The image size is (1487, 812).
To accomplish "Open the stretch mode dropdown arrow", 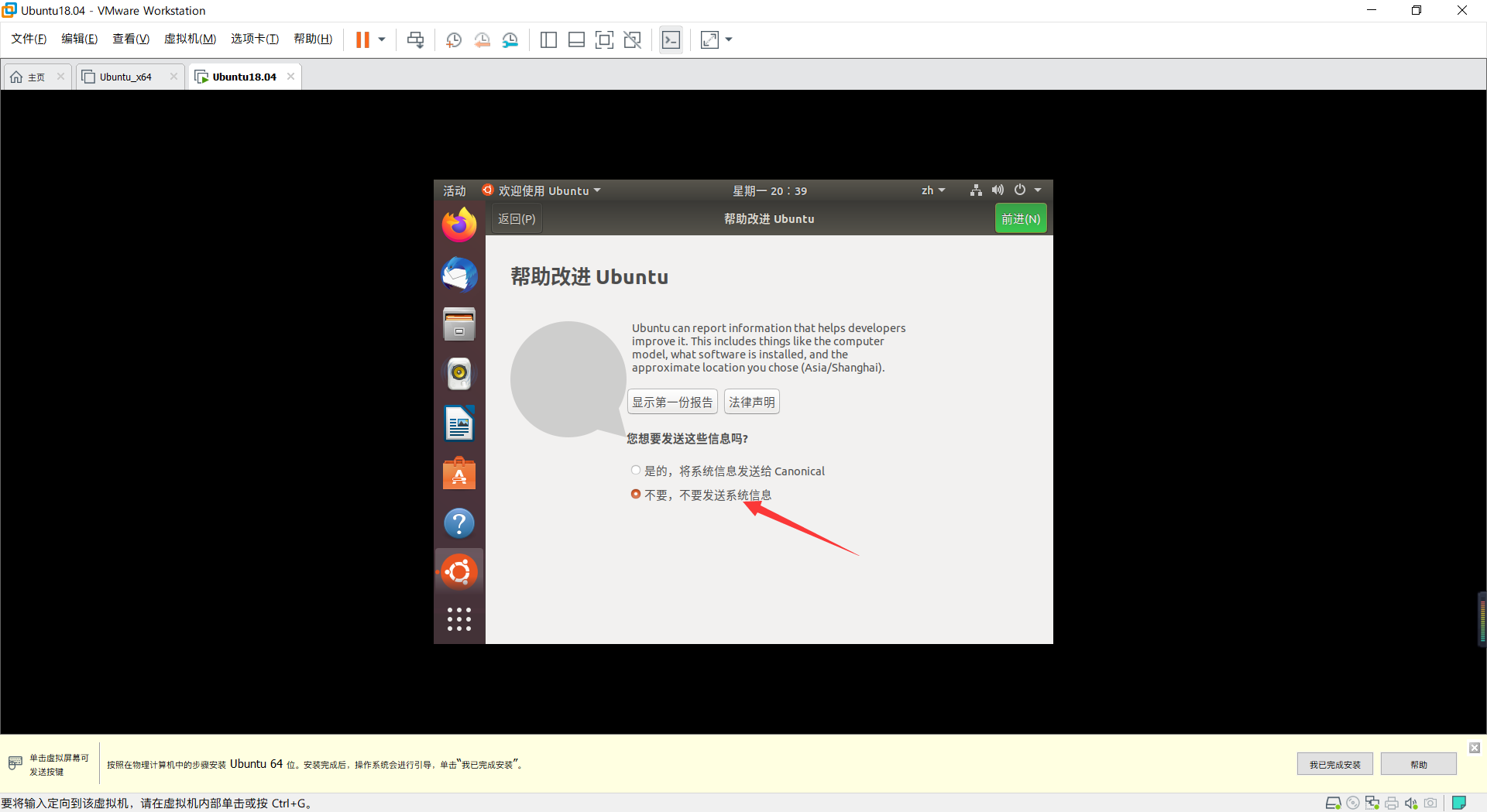I will [729, 39].
